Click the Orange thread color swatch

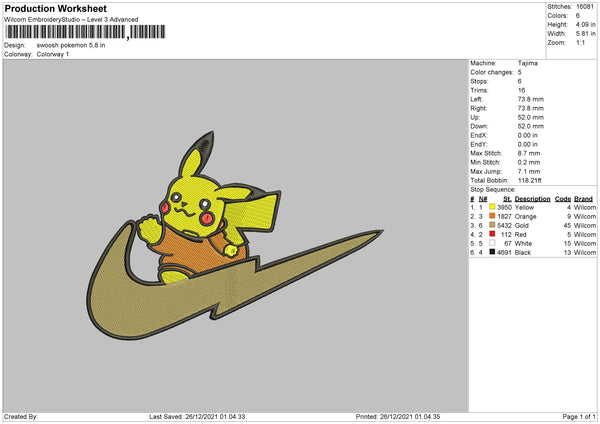[x=492, y=216]
